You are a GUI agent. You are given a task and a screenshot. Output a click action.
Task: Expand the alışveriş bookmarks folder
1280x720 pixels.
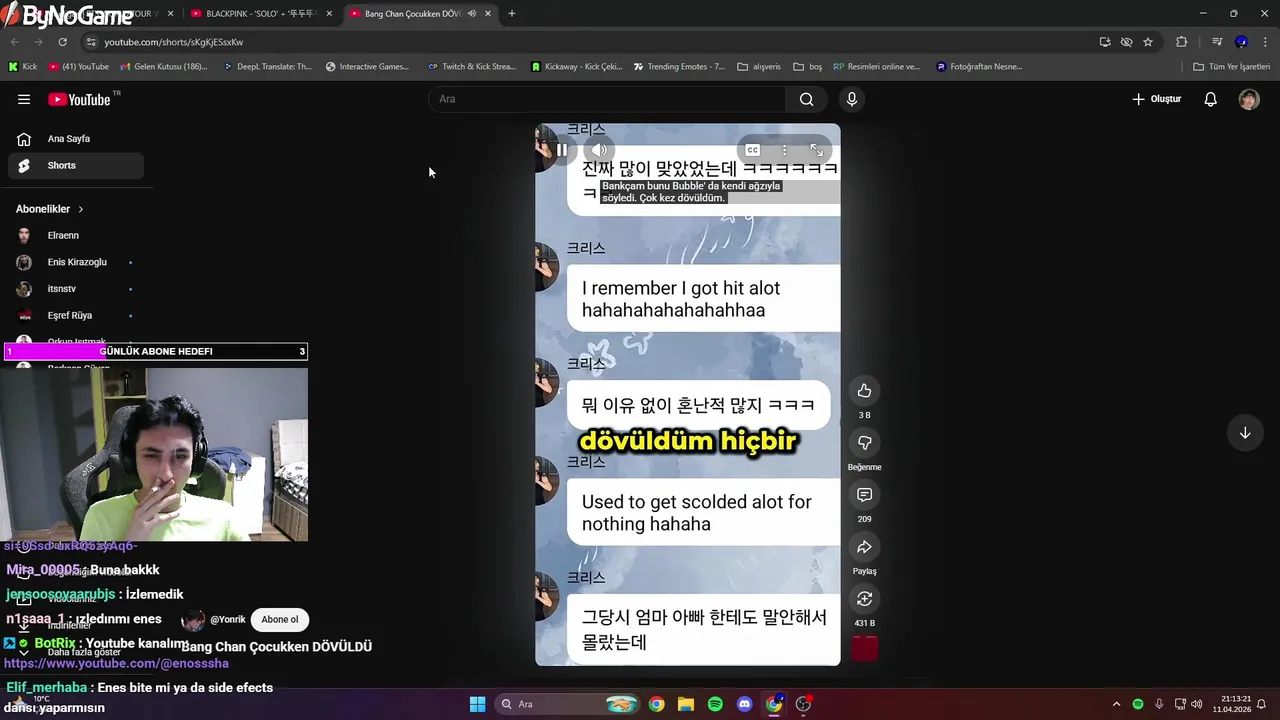coord(759,67)
